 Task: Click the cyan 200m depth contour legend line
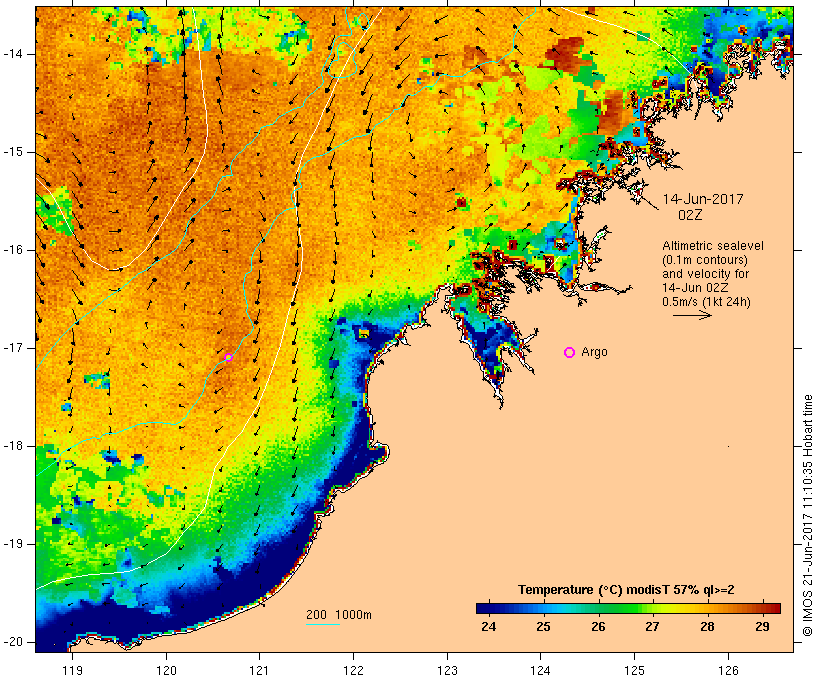(323, 625)
